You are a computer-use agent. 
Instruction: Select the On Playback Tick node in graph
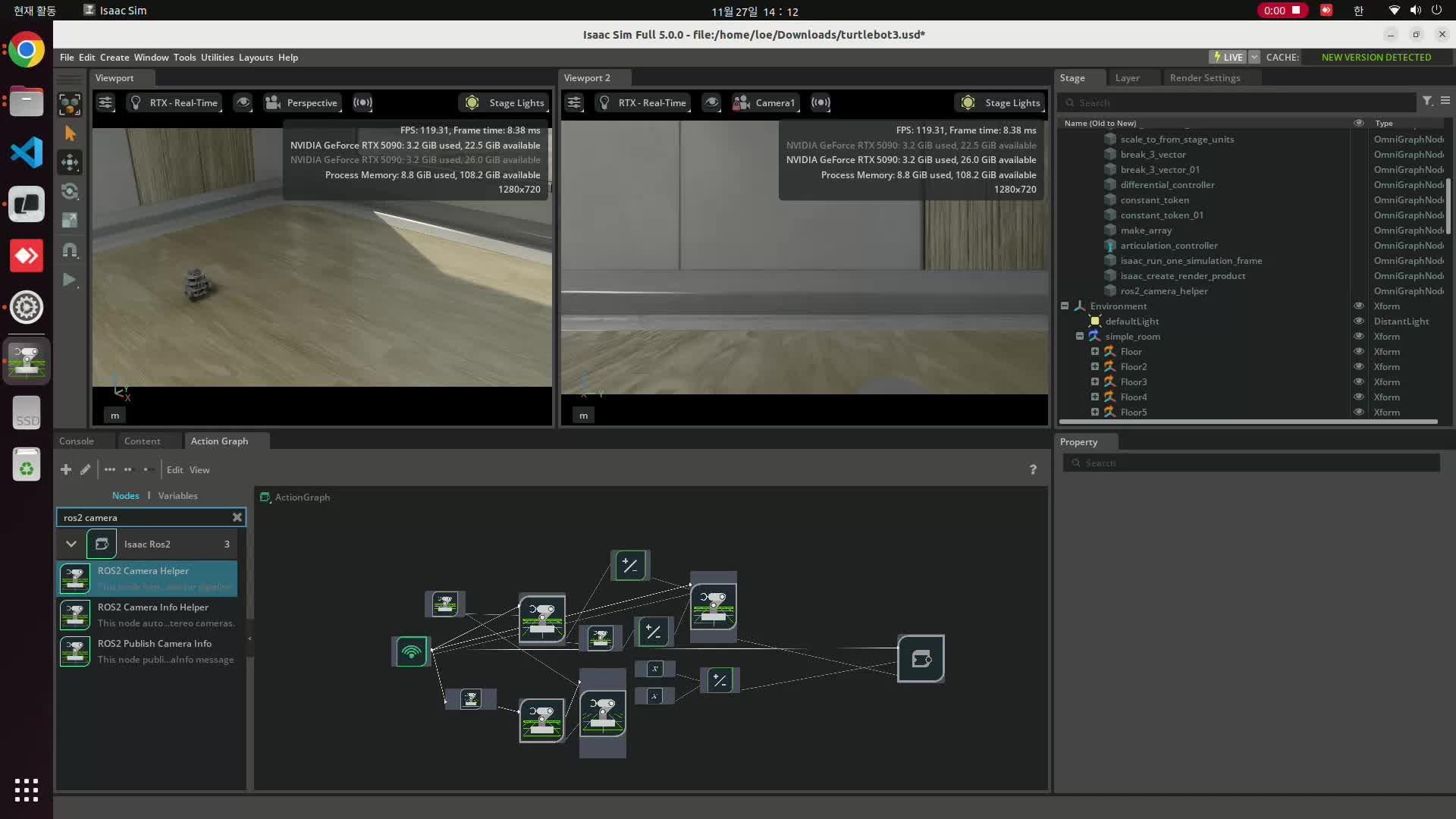411,651
